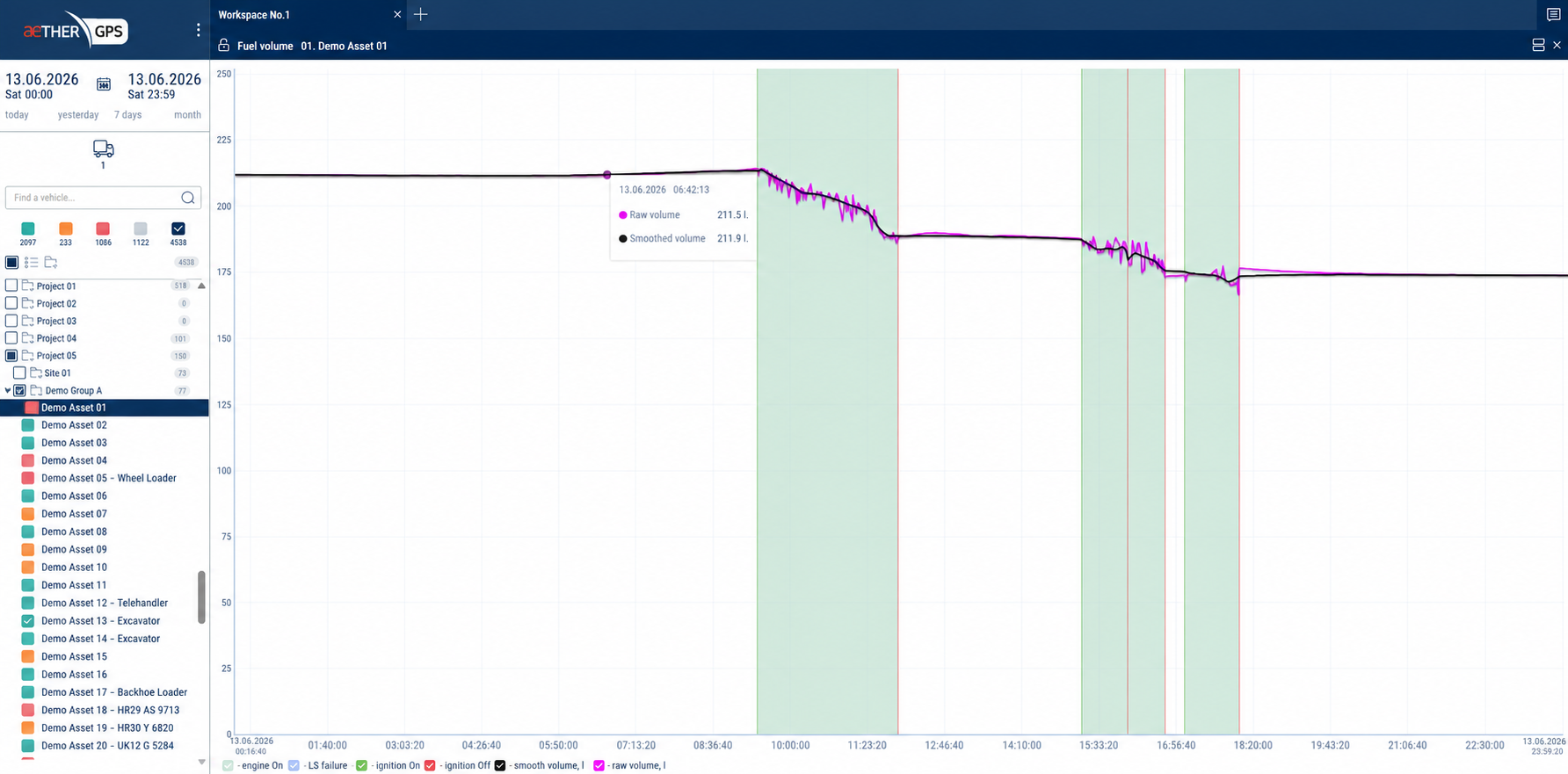Screen dimensions: 1568x774
Task: Uncheck the Demo Group A checkbox
Action: (19, 390)
